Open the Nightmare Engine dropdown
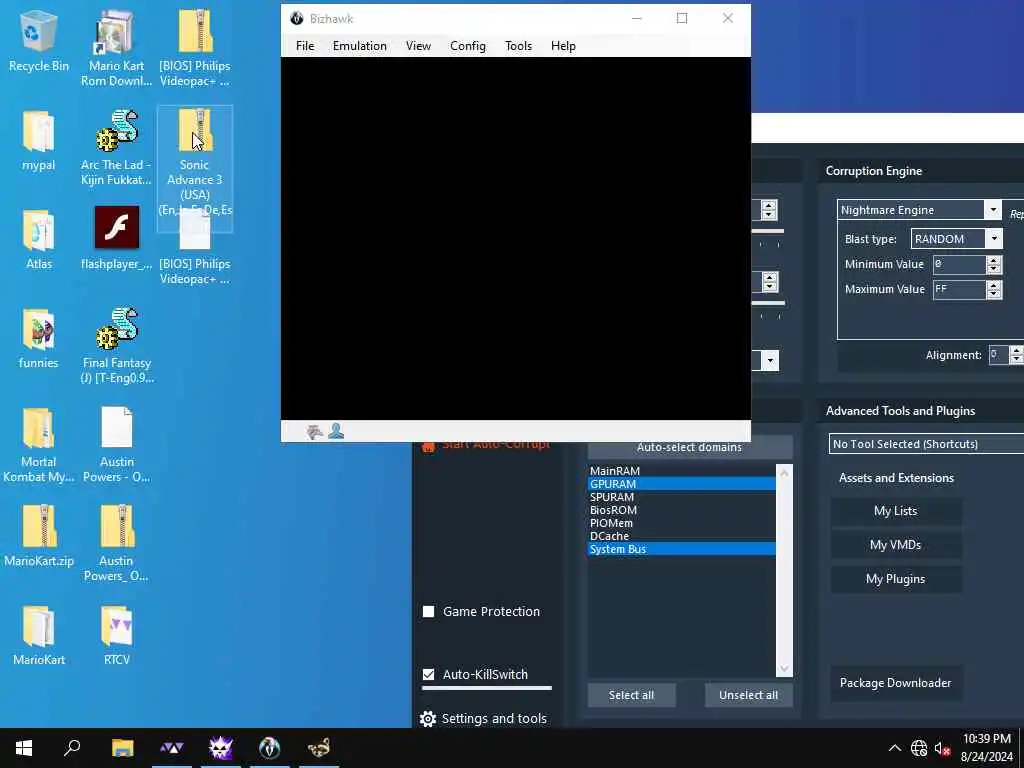The height and width of the screenshot is (768, 1024). tap(993, 210)
